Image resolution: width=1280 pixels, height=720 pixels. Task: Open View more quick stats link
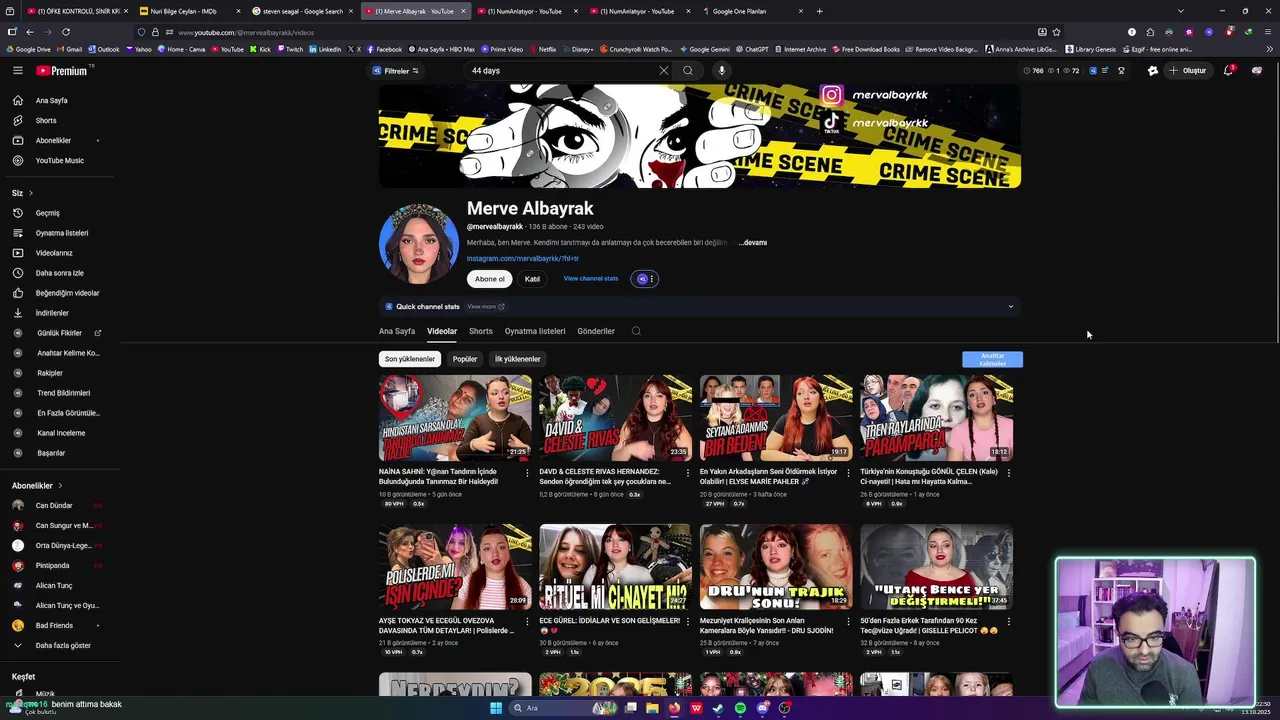point(486,307)
